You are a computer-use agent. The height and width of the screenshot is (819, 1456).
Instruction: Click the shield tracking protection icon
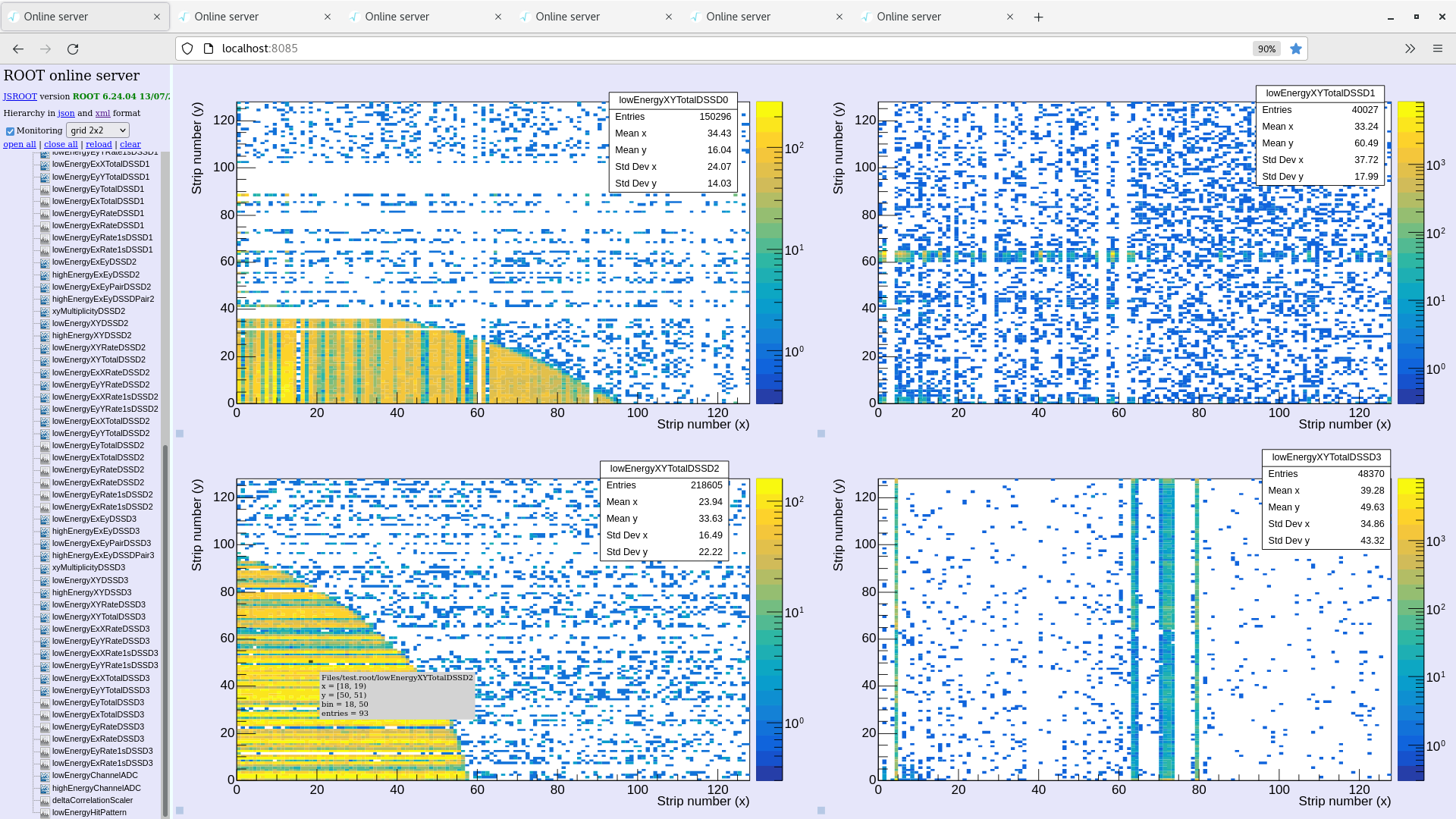187,49
